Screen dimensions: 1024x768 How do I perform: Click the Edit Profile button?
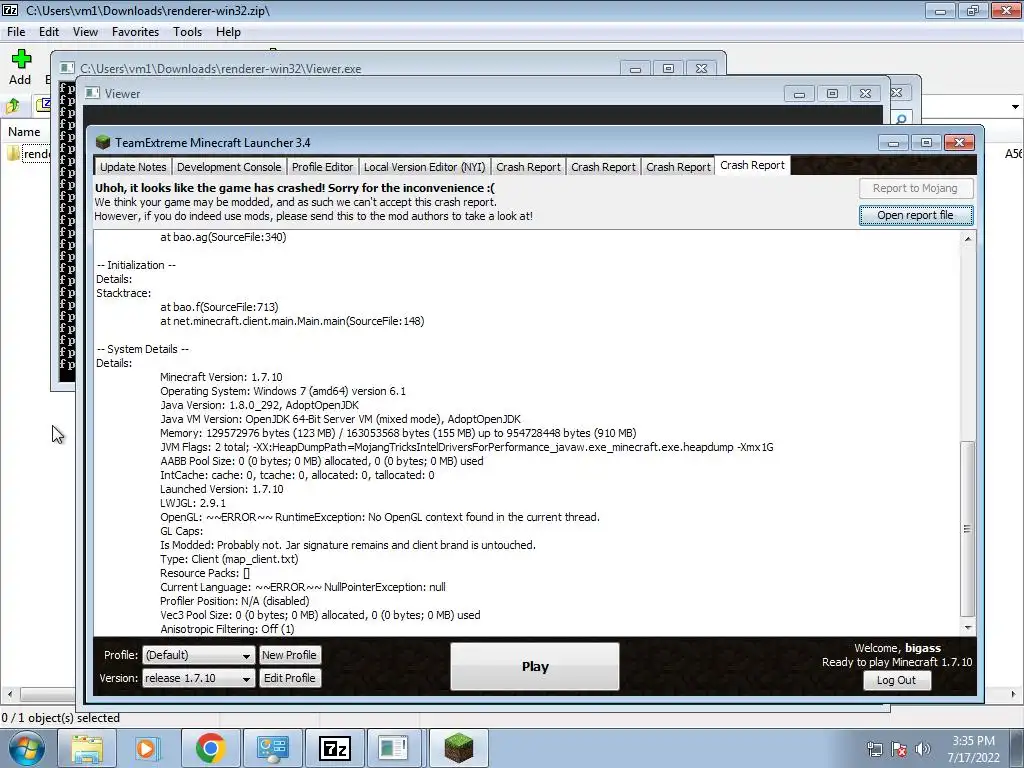(289, 678)
